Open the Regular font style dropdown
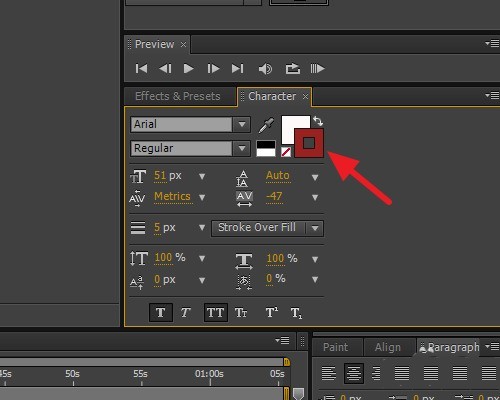The height and width of the screenshot is (400, 500). [242, 148]
